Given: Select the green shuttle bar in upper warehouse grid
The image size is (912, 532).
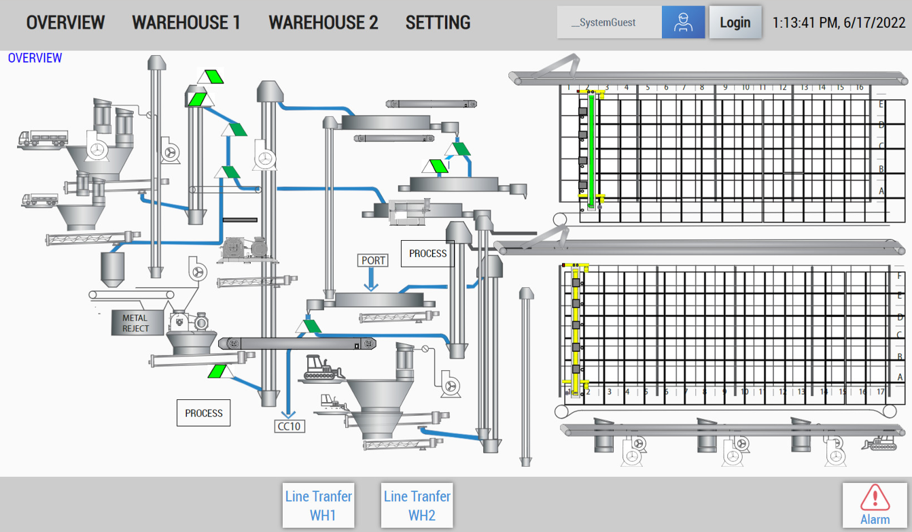Looking at the screenshot, I should click(591, 150).
